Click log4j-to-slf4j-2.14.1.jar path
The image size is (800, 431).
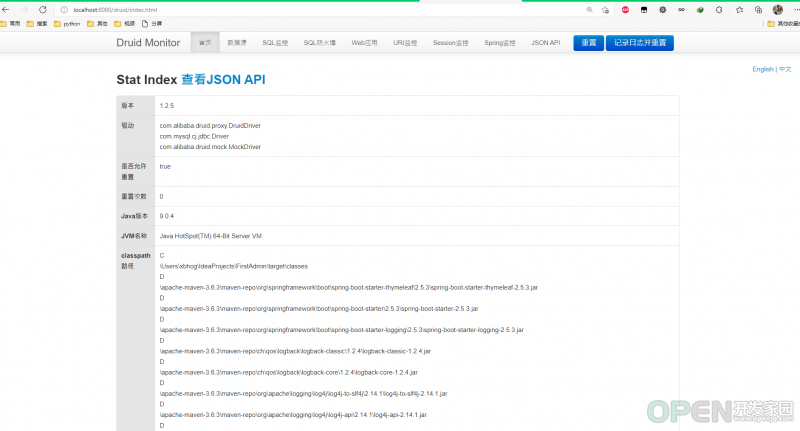click(x=304, y=394)
